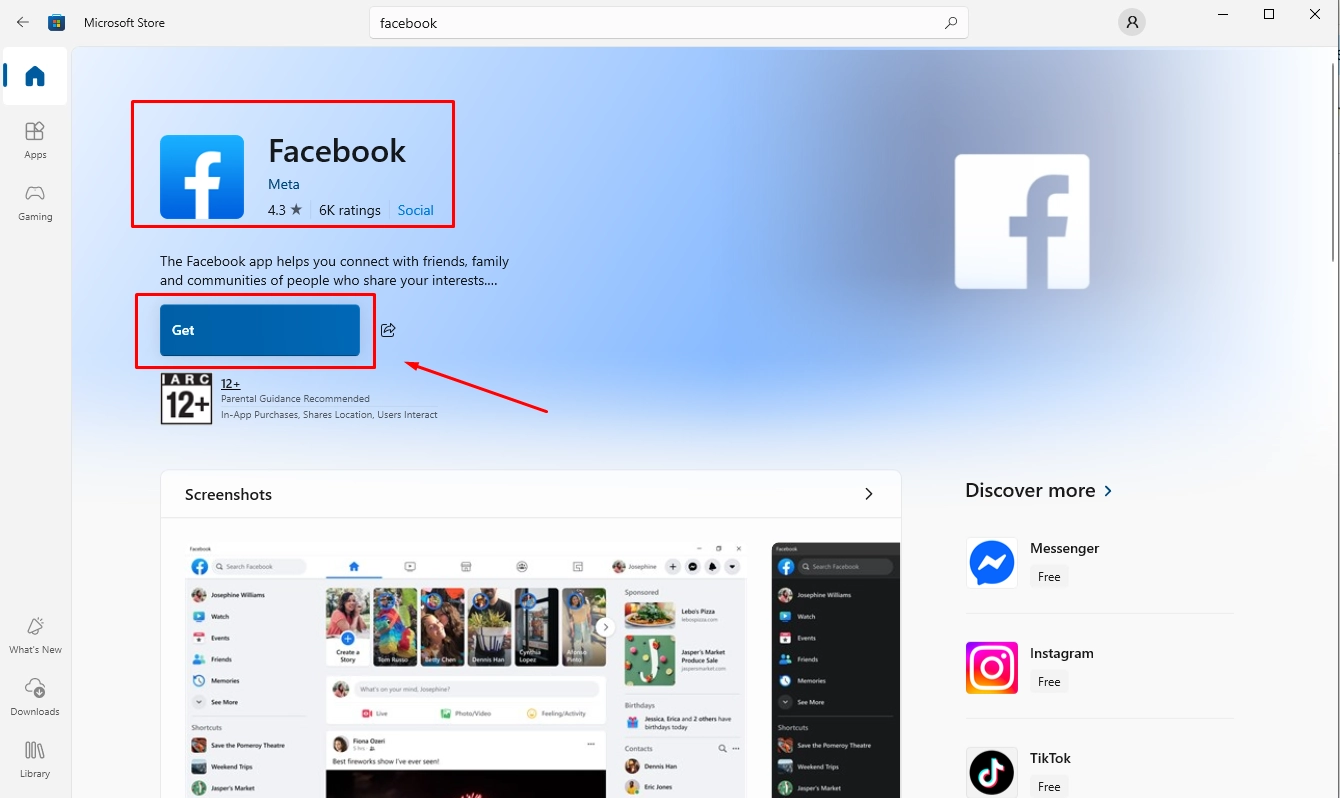Click the search box containing facebook
Screen dimensions: 1340x798
[x=669, y=23]
